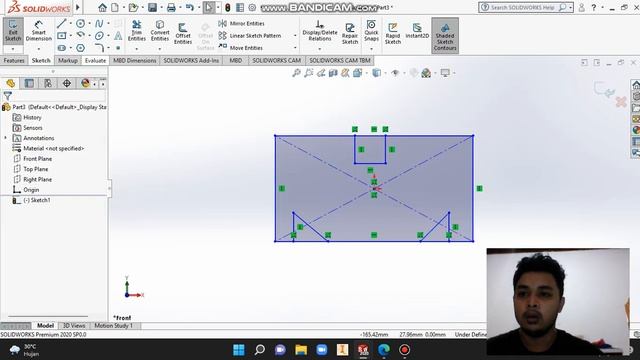Toggle Rapid Sketch mode
This screenshot has height=360, width=640.
[x=393, y=33]
